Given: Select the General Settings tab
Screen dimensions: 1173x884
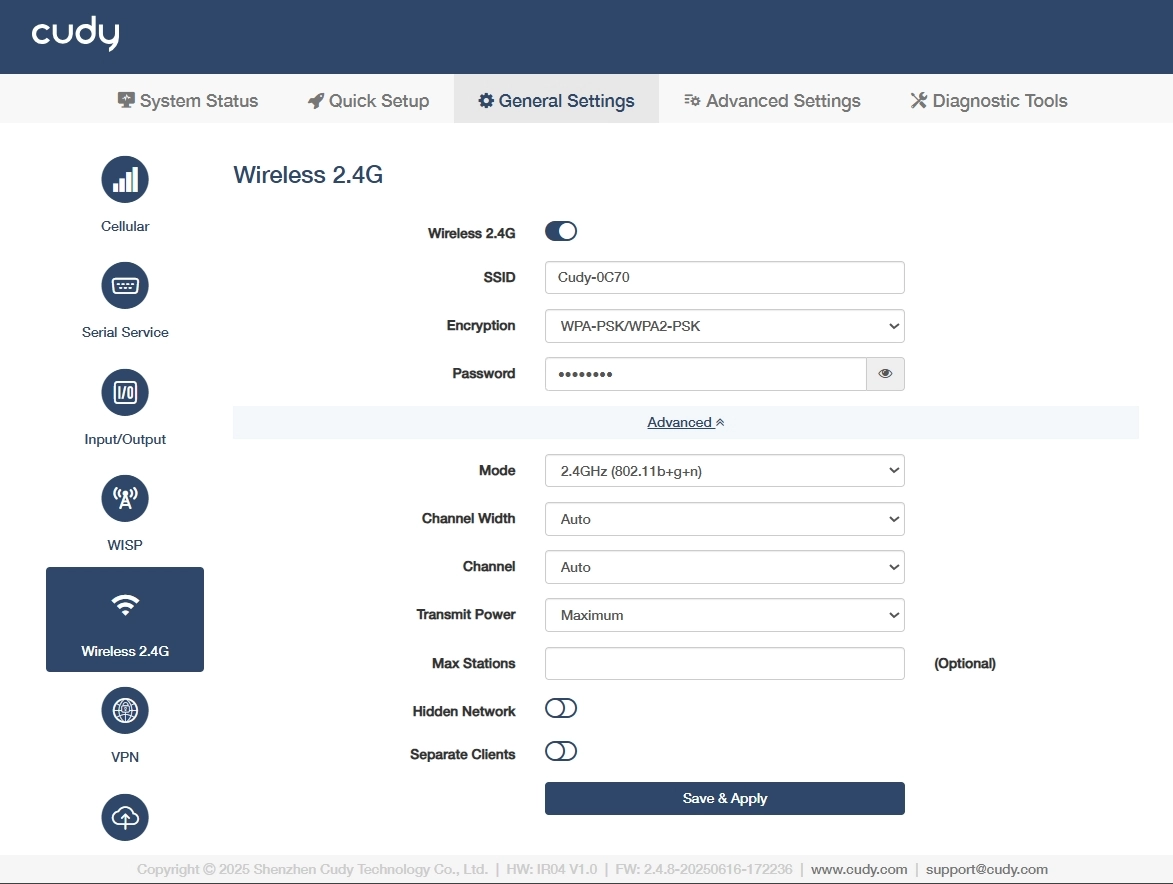Looking at the screenshot, I should point(556,100).
